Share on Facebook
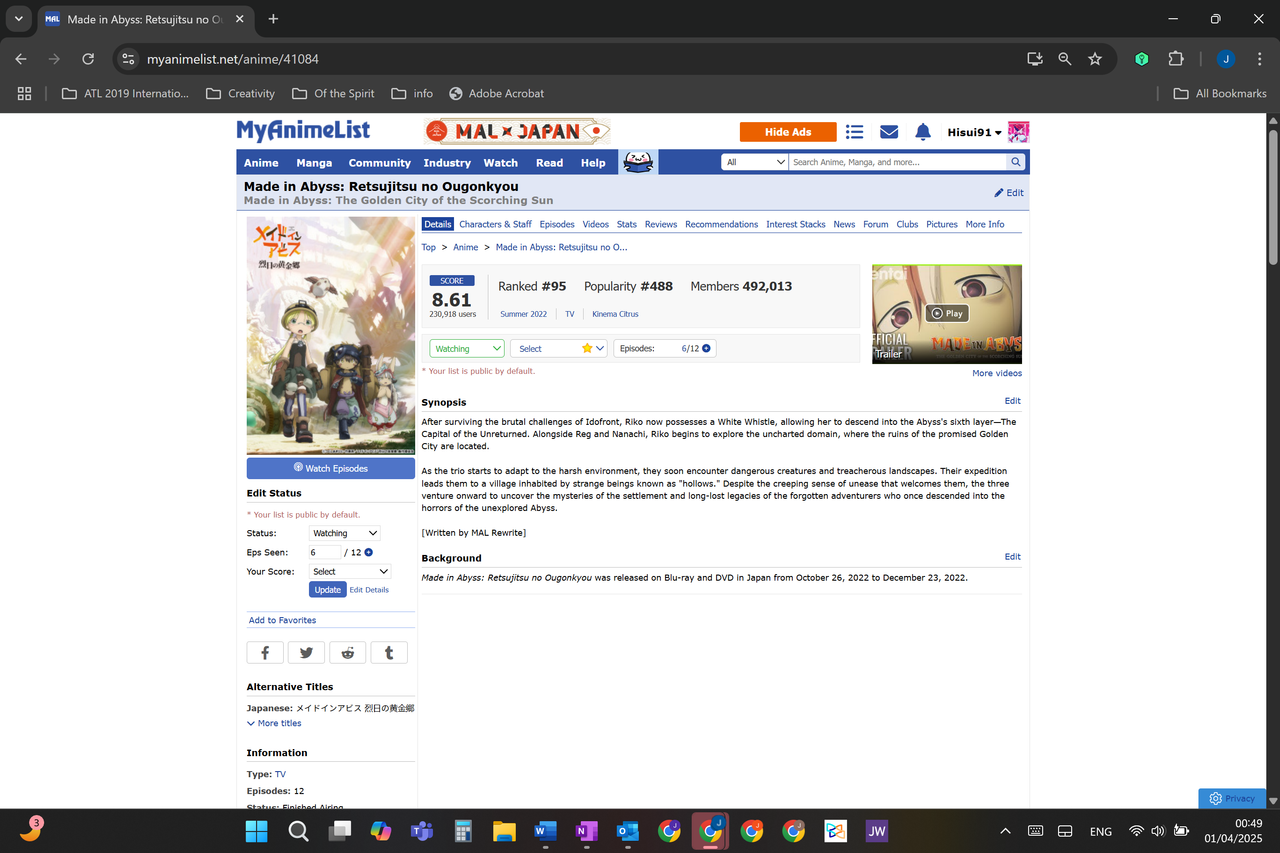Viewport: 1280px width, 853px height. pos(265,652)
